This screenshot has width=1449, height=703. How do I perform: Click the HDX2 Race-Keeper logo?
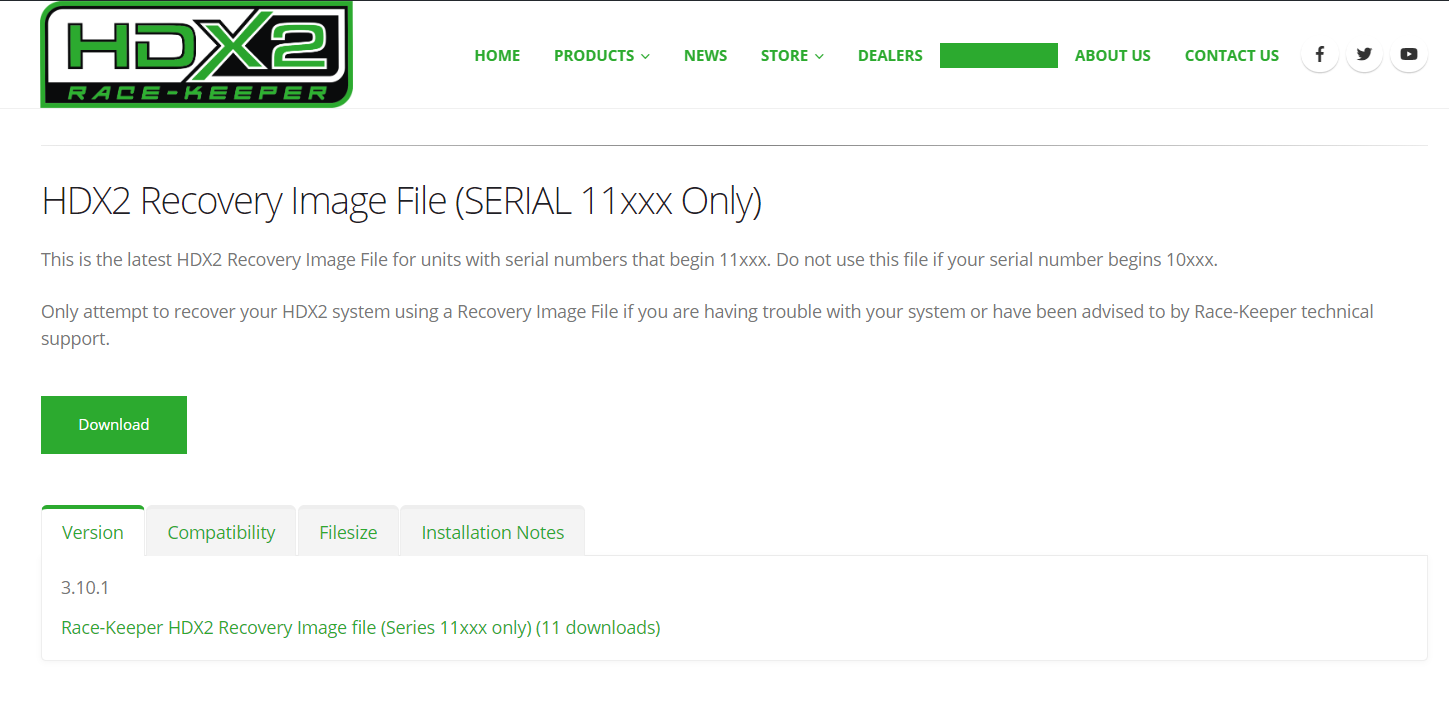[x=196, y=54]
